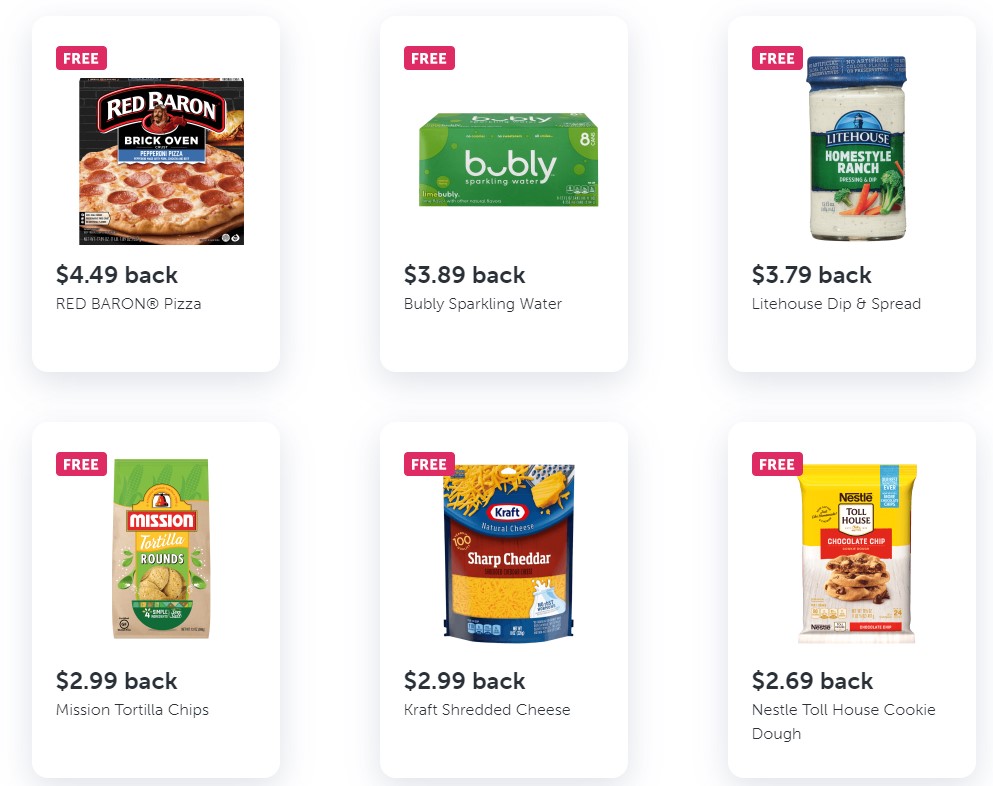This screenshot has width=993, height=786.
Task: Click the FREE badge on Mission chips
Action: click(x=81, y=464)
